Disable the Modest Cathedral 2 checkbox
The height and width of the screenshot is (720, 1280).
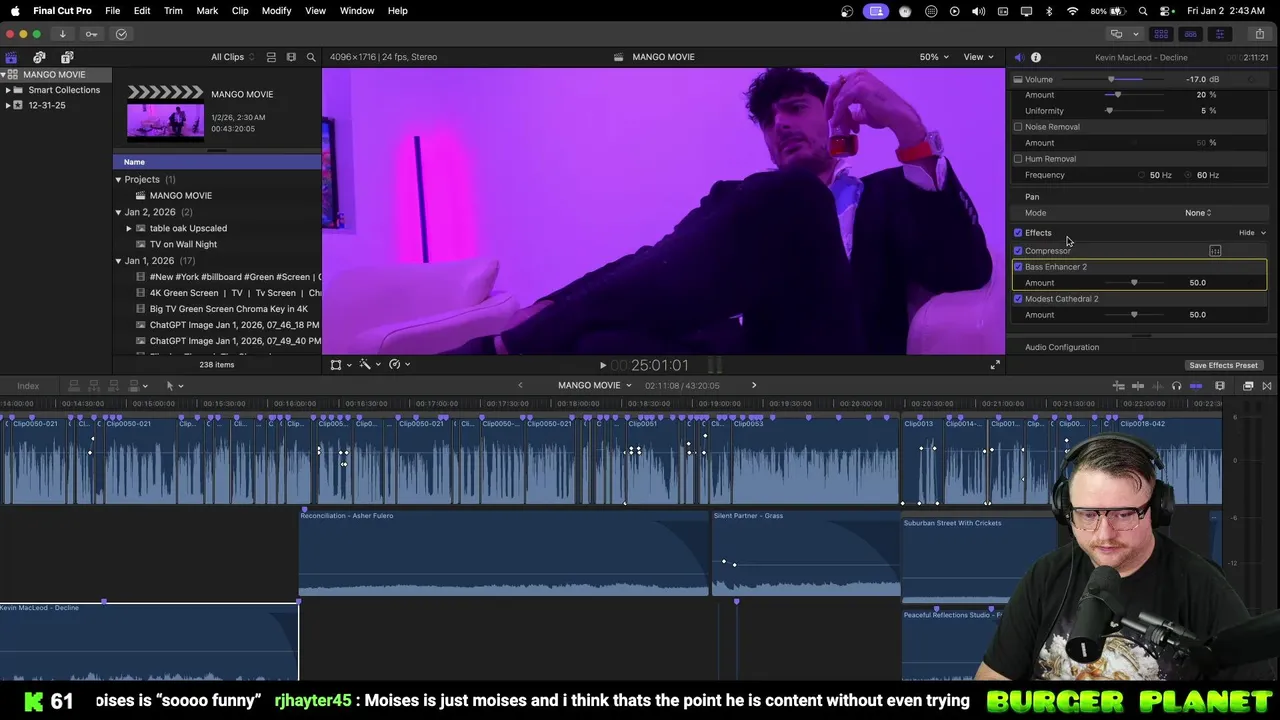[x=1018, y=299]
